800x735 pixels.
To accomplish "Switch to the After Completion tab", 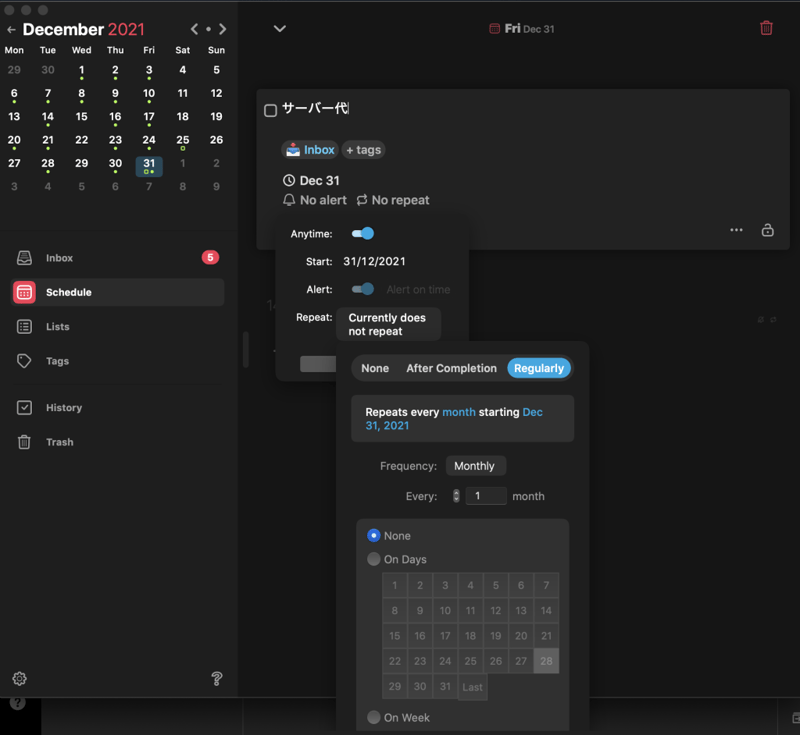I will [451, 368].
